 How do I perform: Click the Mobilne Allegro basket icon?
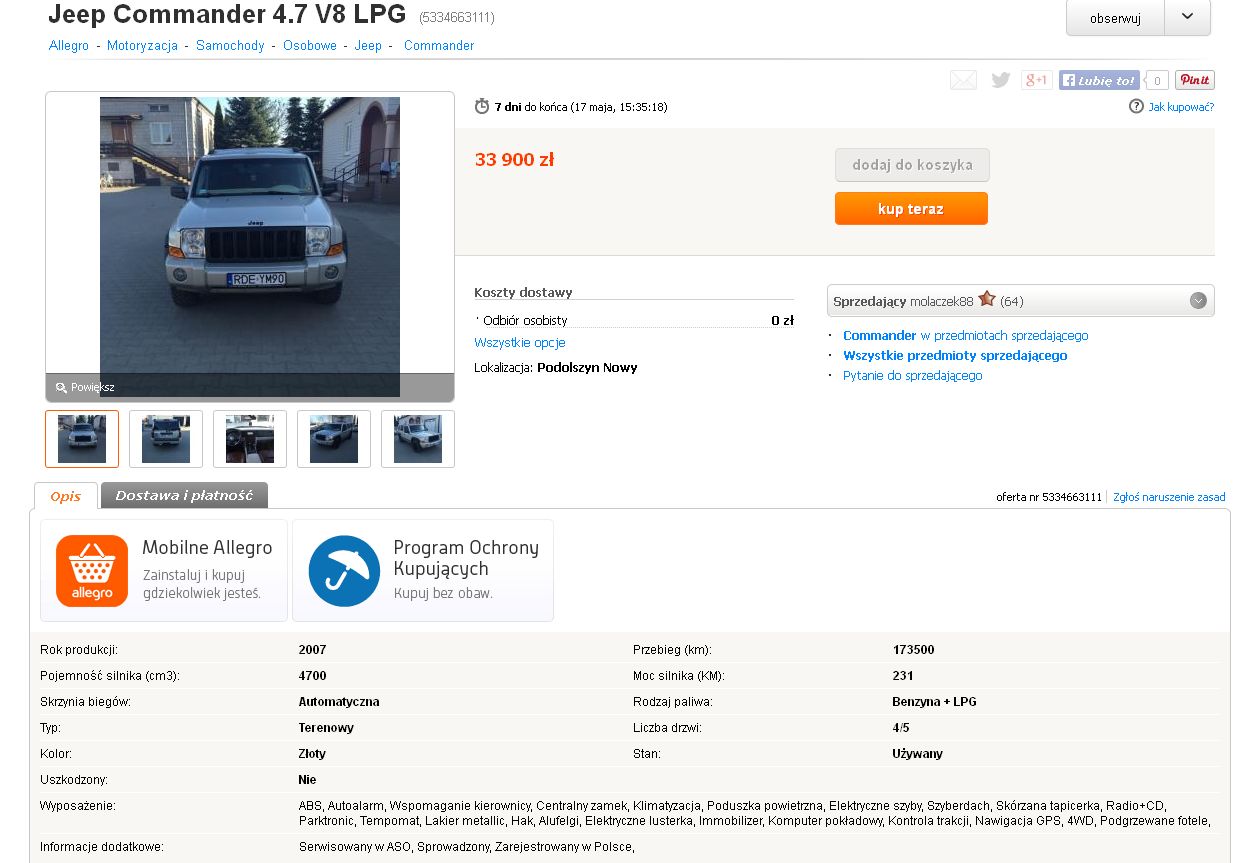(92, 571)
